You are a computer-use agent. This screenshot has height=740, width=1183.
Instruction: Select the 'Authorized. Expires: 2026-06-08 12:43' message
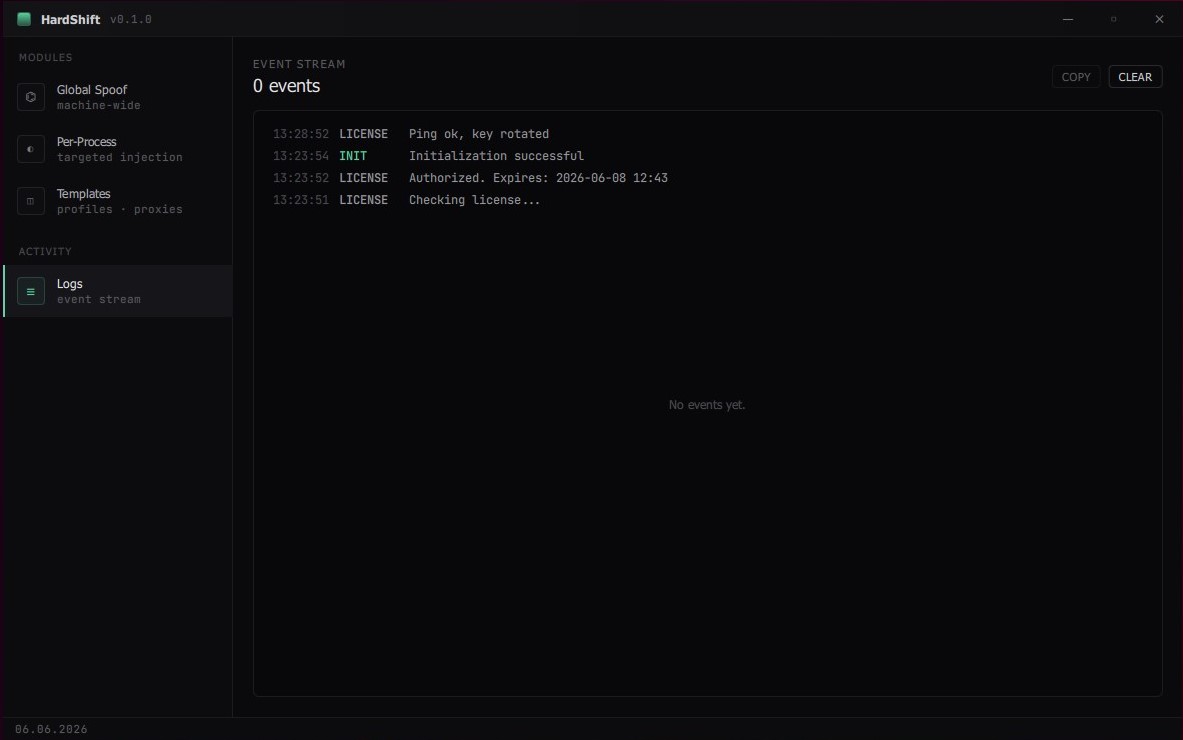click(x=538, y=178)
